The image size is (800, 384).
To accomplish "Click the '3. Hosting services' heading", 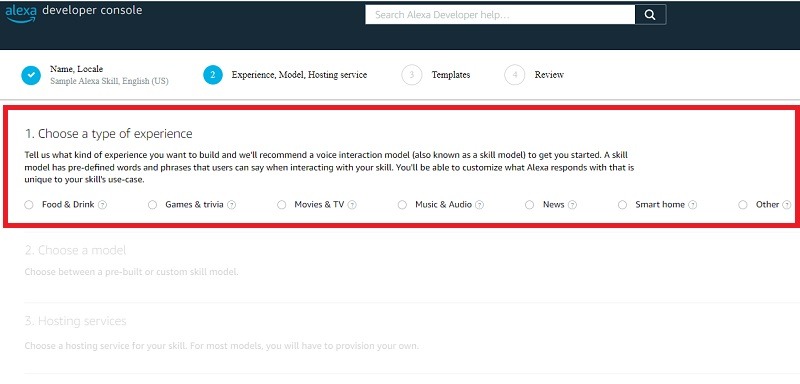I will [76, 321].
